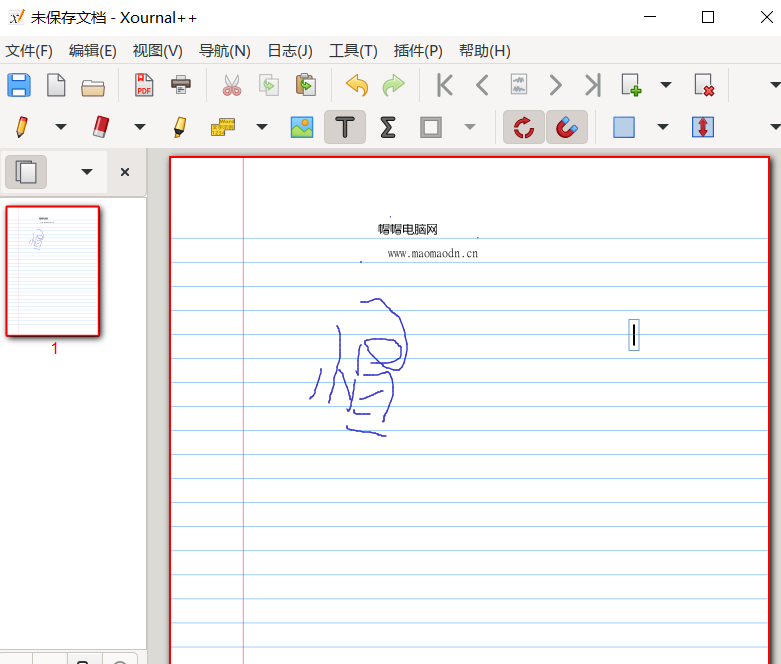Delete the current page
Screen dimensions: 781x664
coord(704,86)
